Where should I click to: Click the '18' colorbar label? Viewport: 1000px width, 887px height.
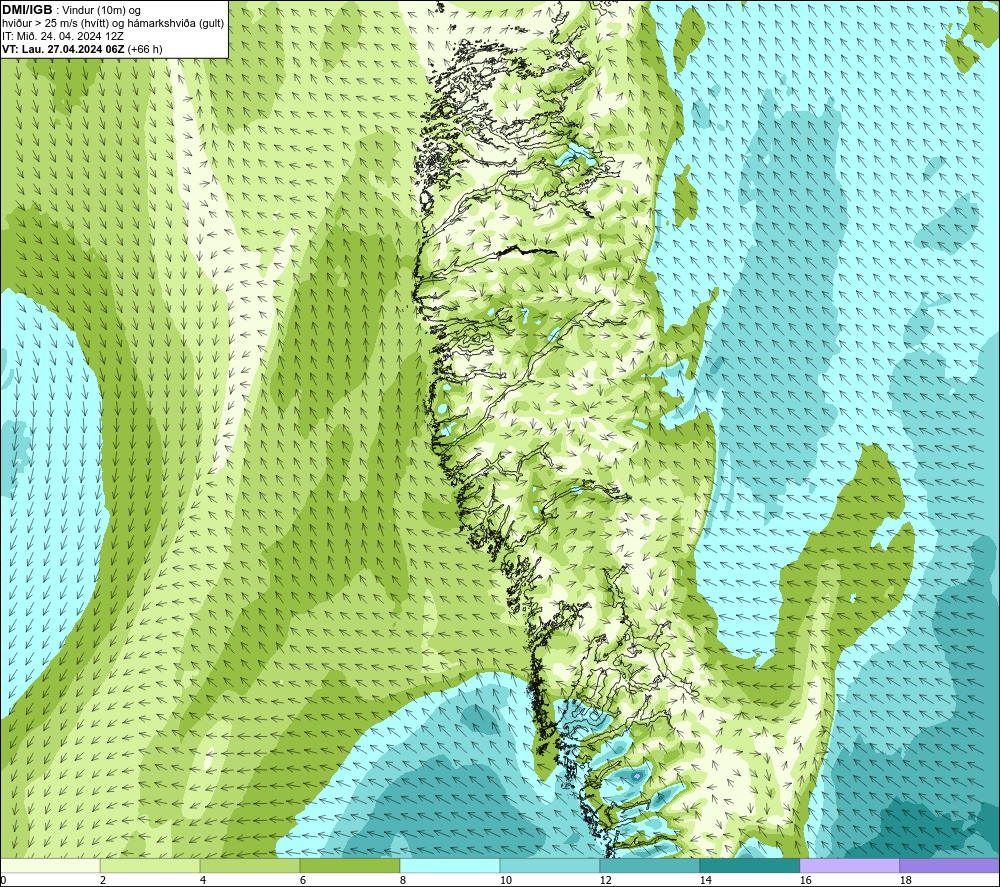coord(905,881)
